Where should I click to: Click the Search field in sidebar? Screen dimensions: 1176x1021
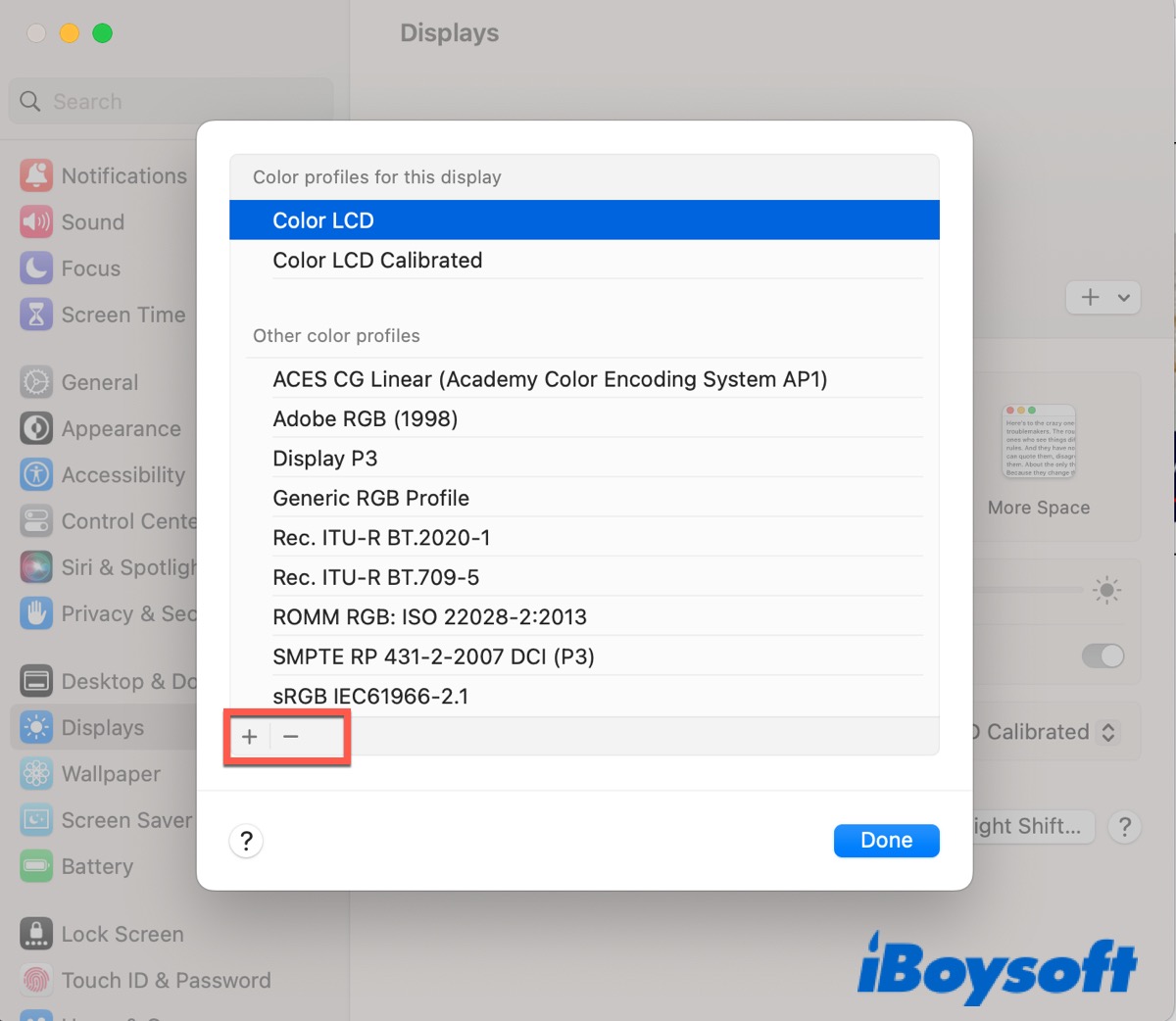171,102
